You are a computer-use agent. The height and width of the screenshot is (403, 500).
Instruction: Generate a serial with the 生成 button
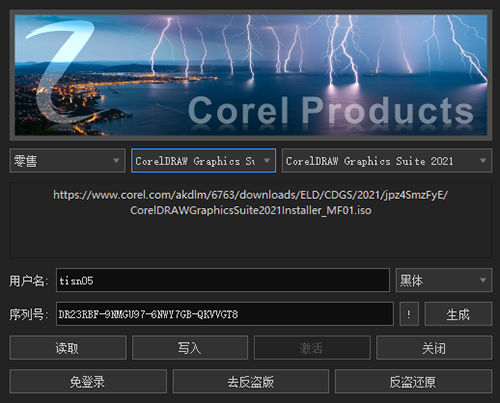pyautogui.click(x=458, y=314)
